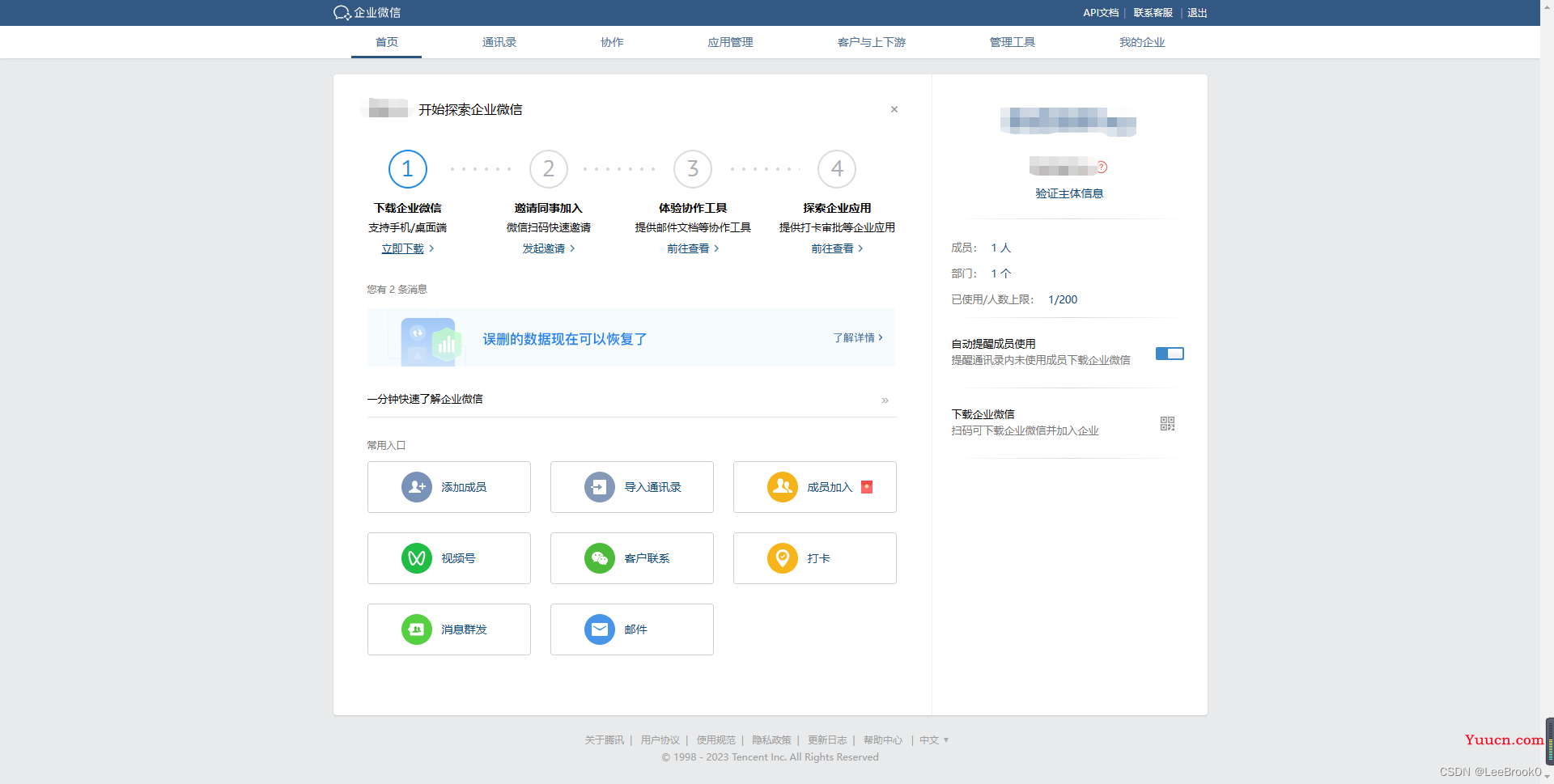Open the 我的企业 tab
Viewport: 1554px width, 784px height.
(1142, 42)
